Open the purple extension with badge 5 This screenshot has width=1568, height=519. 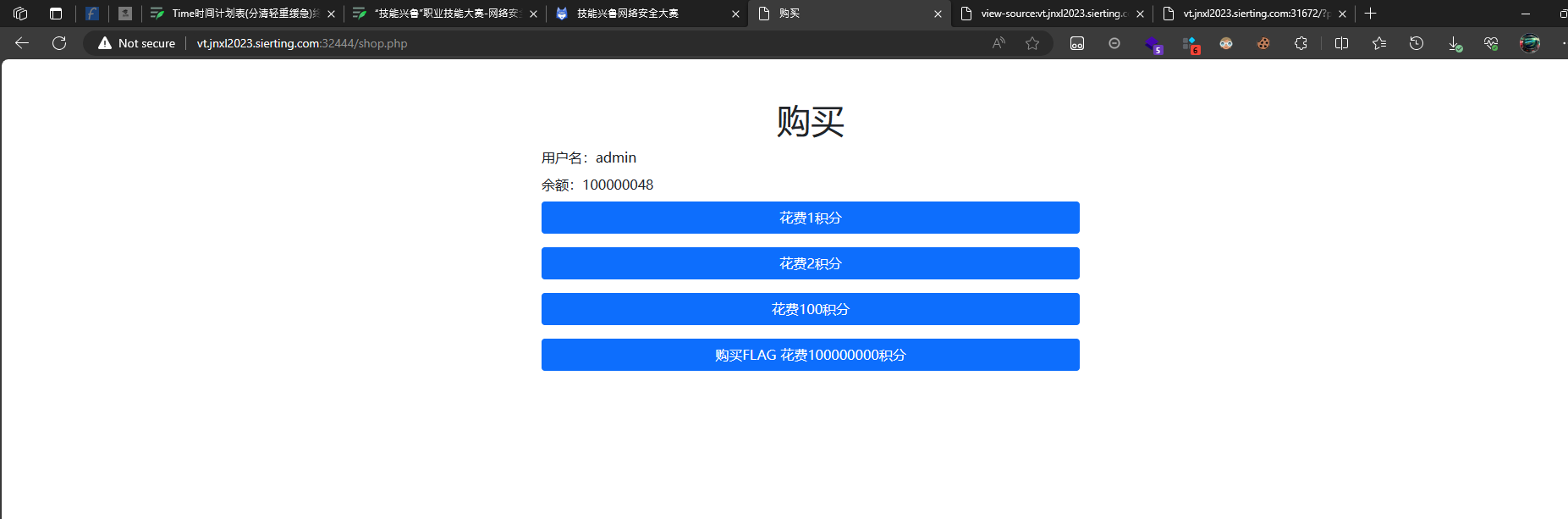[1153, 44]
